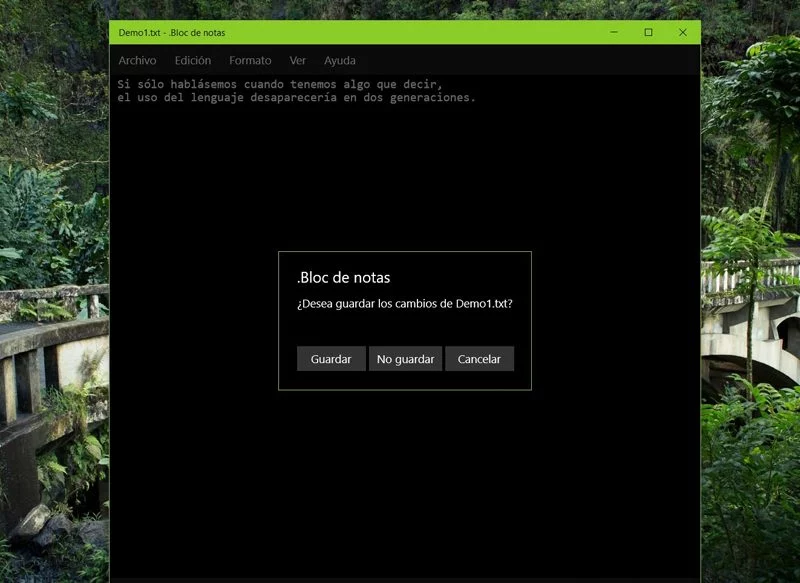Screen dimensions: 800x583
Task: Maximize the Bloc de notas window
Action: [x=648, y=33]
